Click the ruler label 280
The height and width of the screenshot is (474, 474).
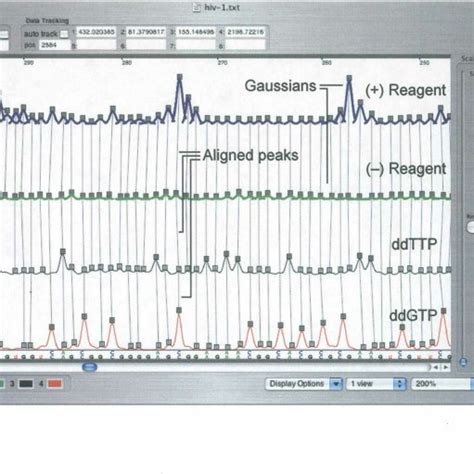[x=126, y=63]
